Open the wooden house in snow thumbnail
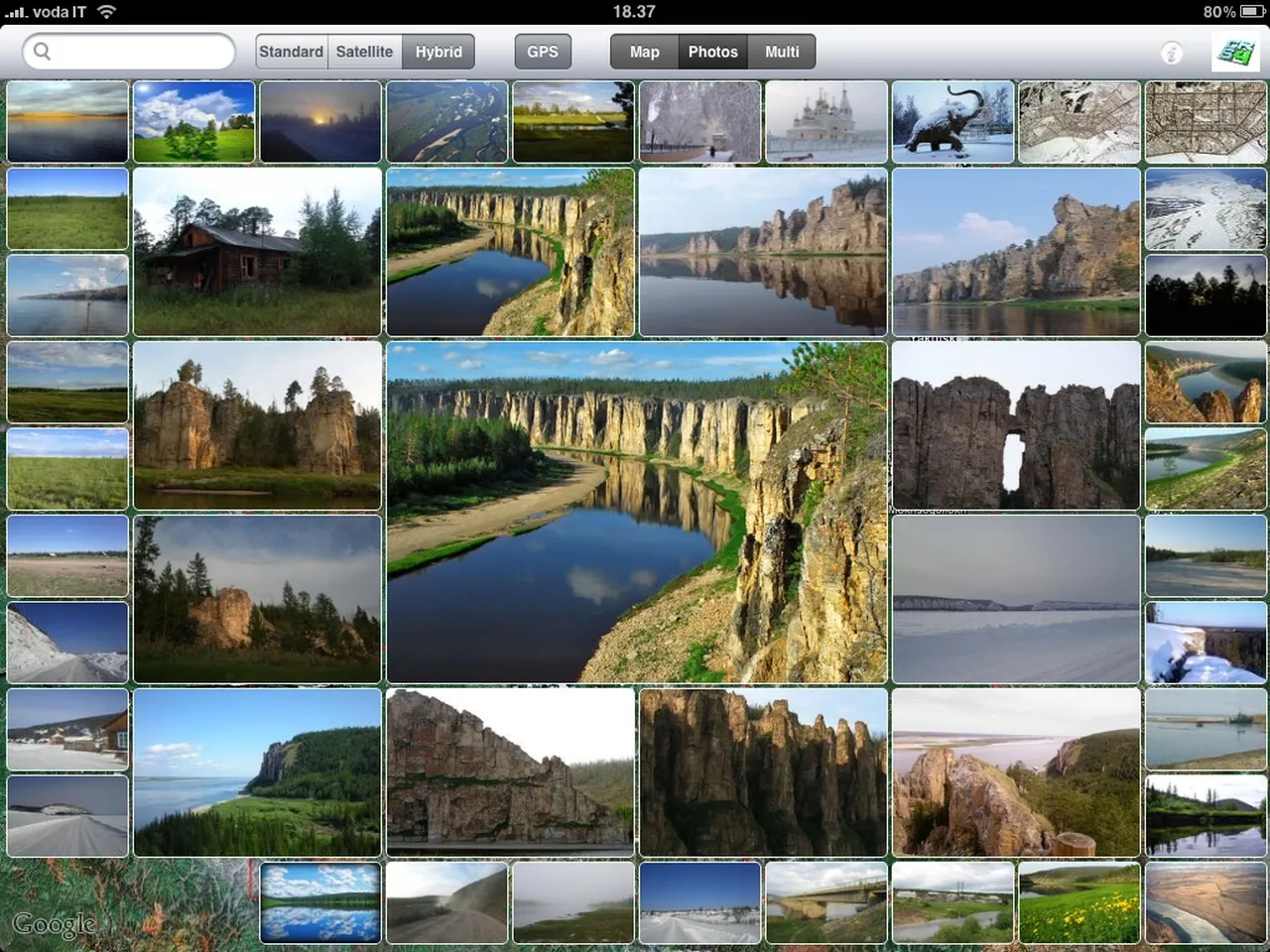 67,730
